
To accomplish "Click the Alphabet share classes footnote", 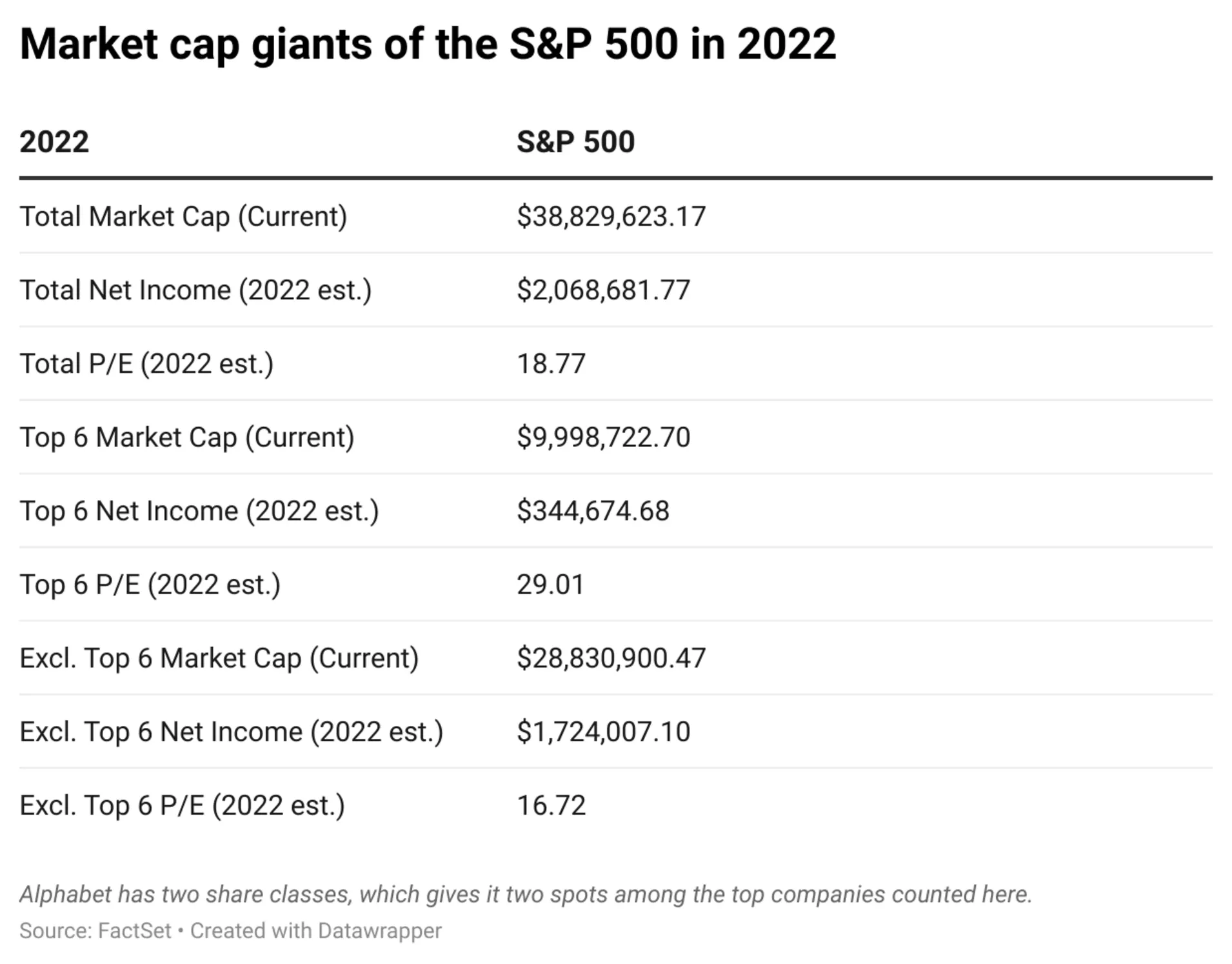I will coord(526,894).
